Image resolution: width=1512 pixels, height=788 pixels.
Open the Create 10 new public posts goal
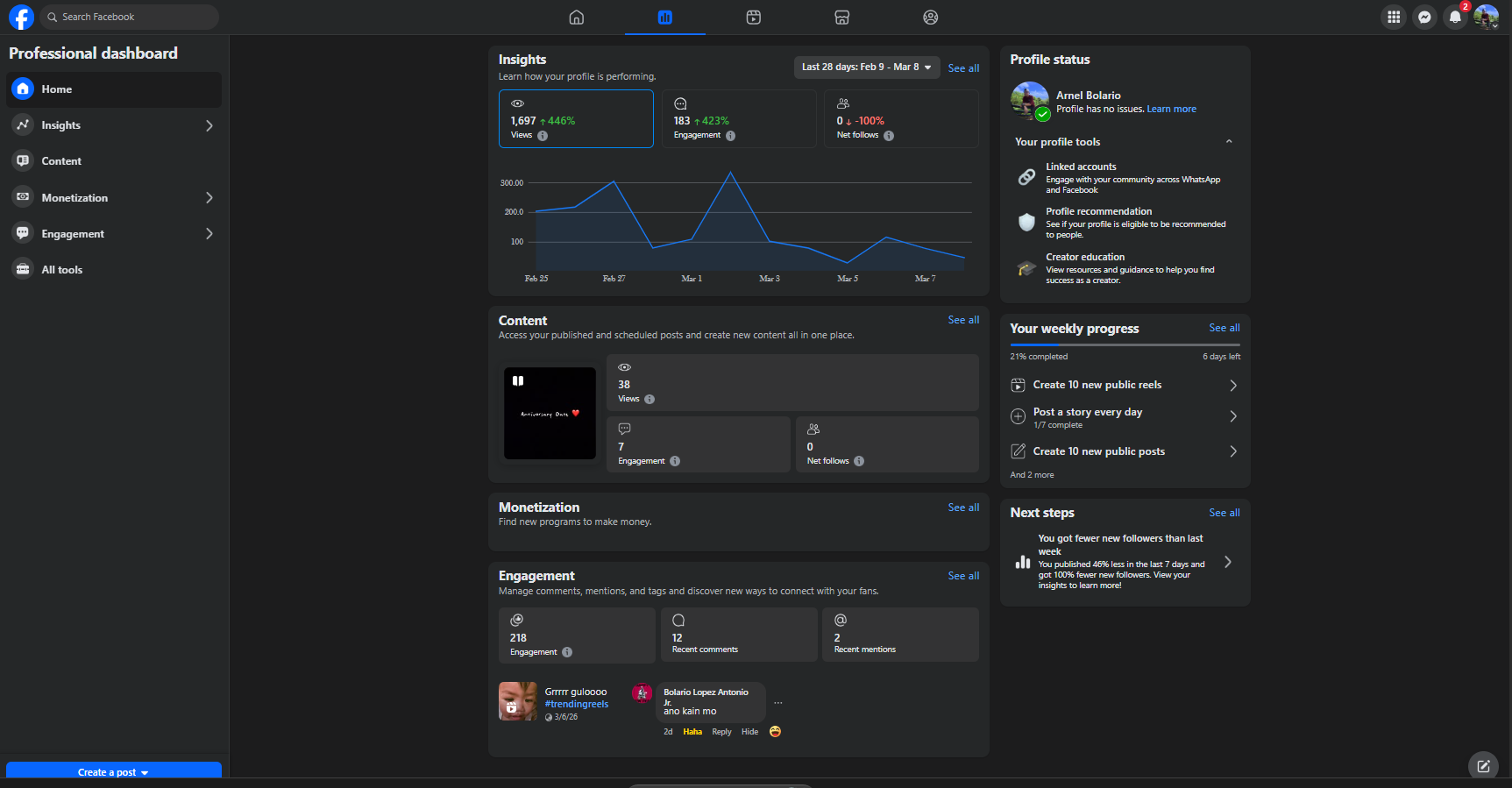(x=1125, y=451)
